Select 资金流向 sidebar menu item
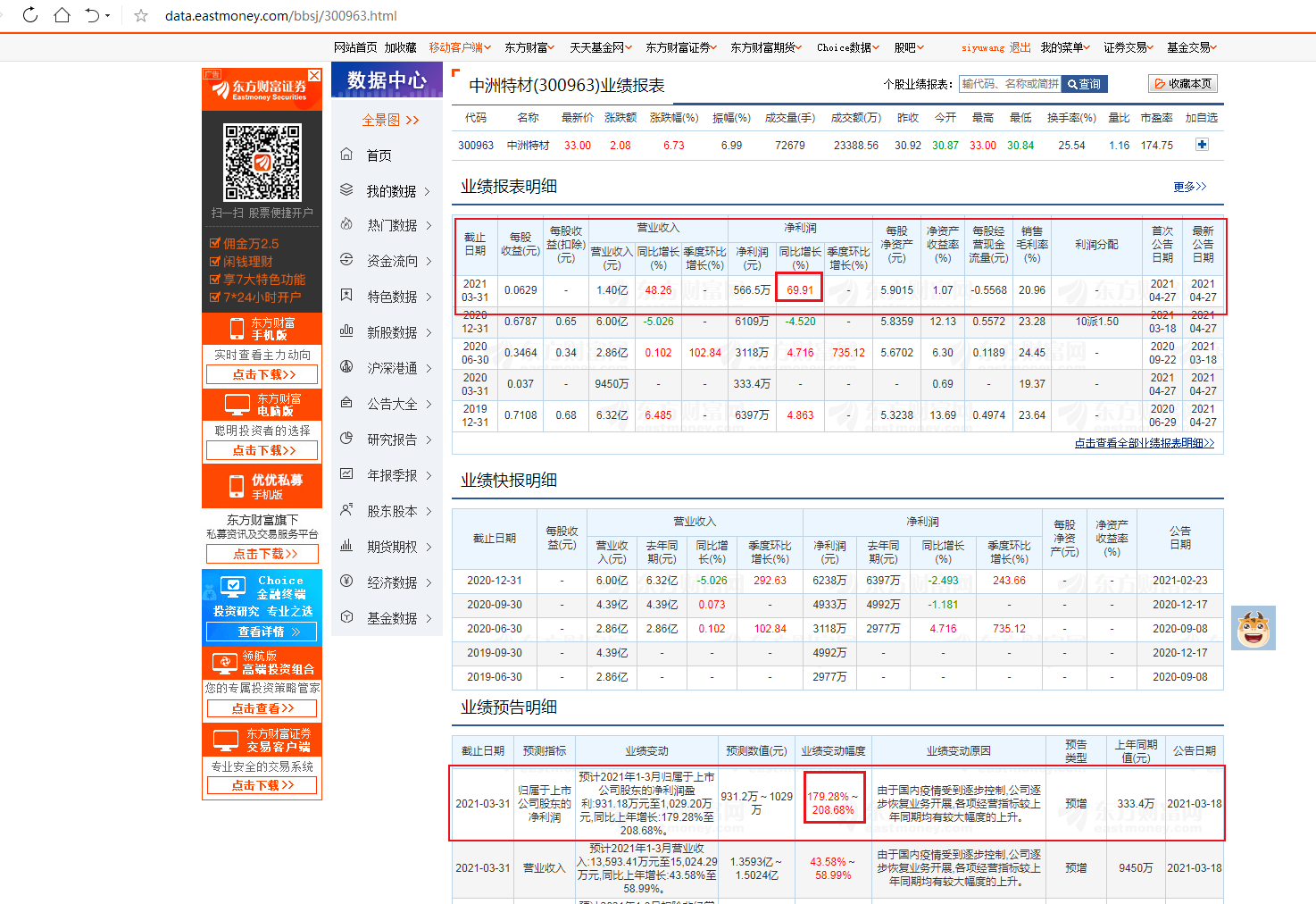The height and width of the screenshot is (904, 1316). (x=391, y=261)
